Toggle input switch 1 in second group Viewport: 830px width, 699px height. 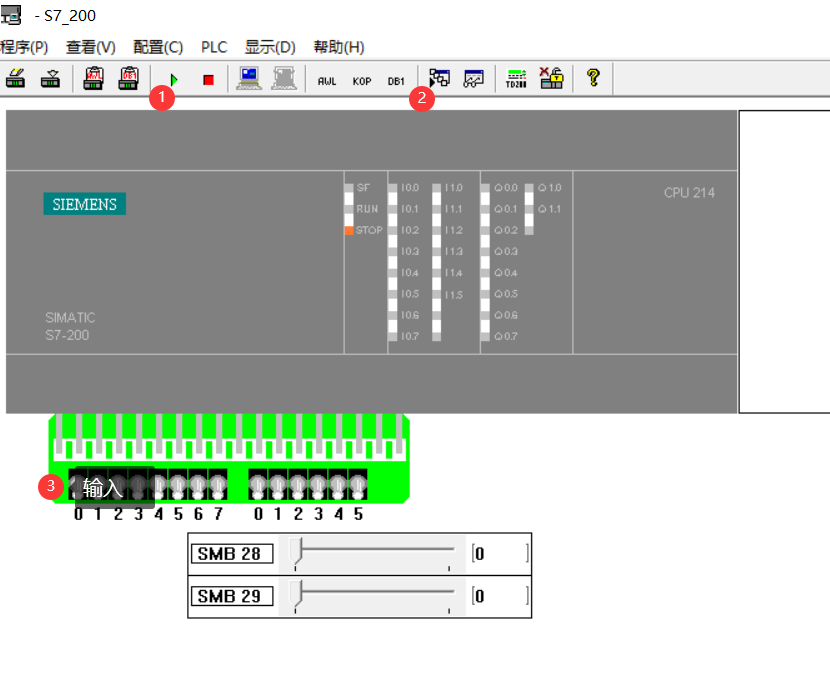pos(278,485)
